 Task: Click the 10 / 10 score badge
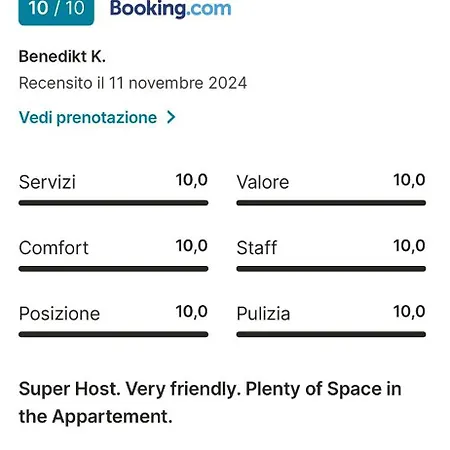coord(56,11)
